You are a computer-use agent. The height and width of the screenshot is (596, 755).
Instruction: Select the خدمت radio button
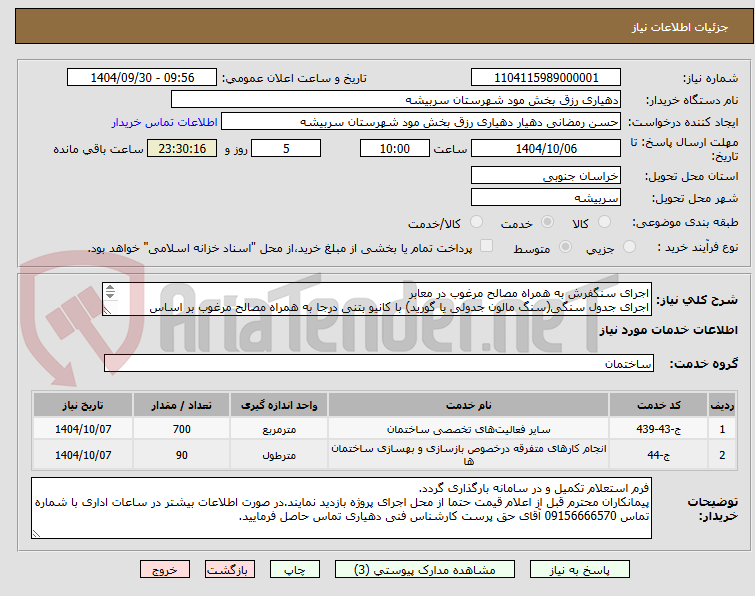[547, 222]
